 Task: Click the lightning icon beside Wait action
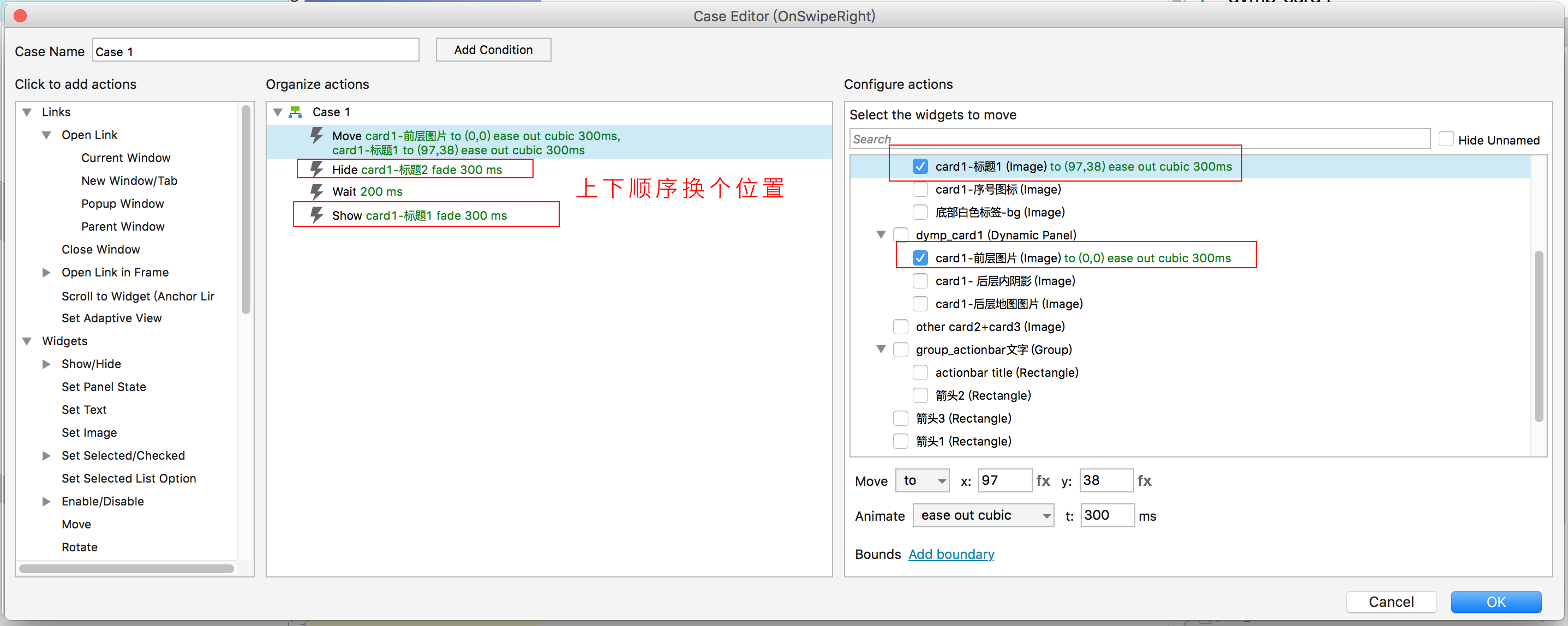point(316,191)
